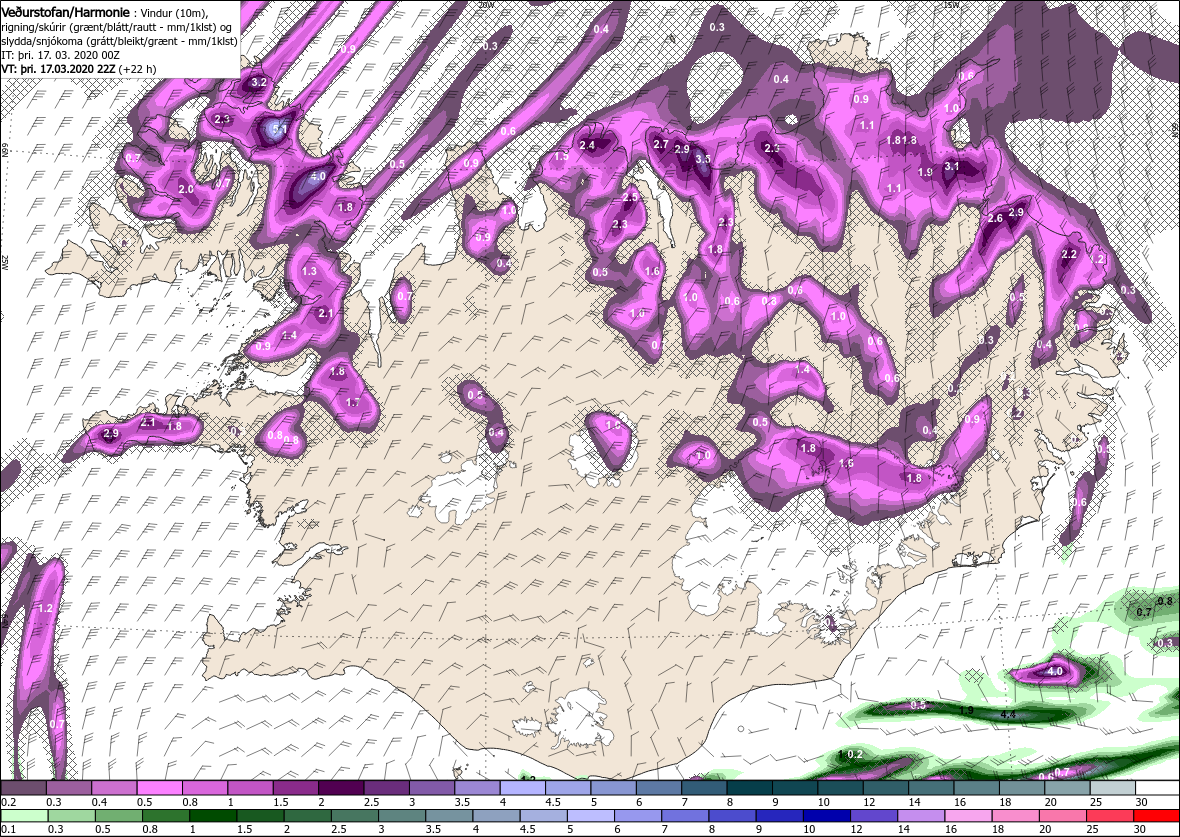Viewport: 1180px width, 837px height.
Task: Click the 3.1 value label on map
Action: click(951, 166)
